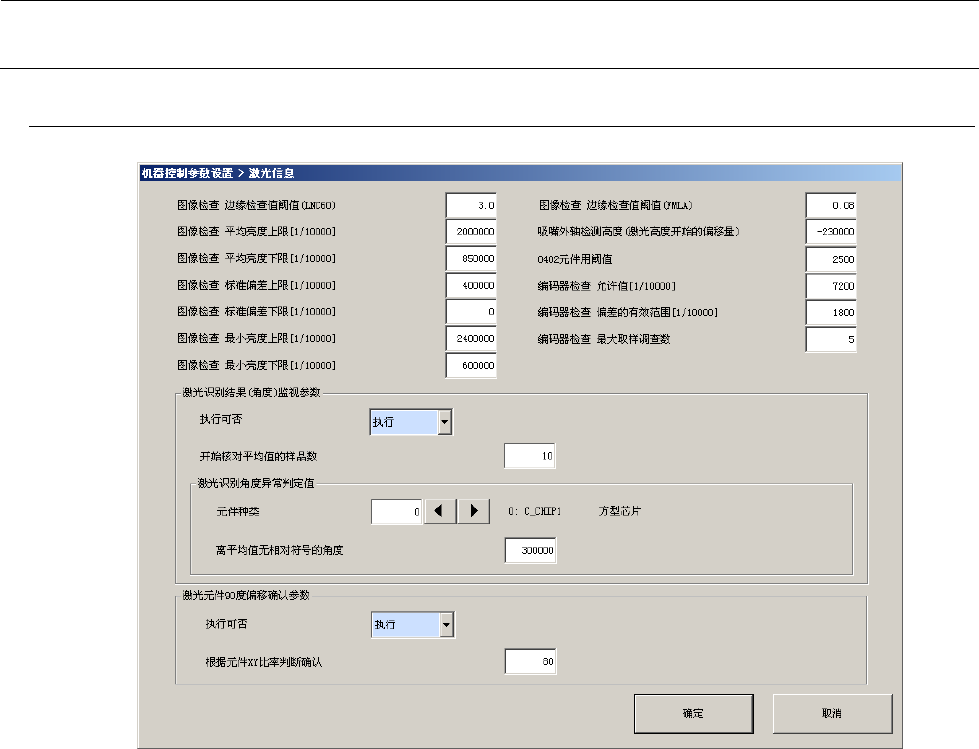979x749 pixels.
Task: Edit 平均亮度下限 field value 850000
Action: pyautogui.click(x=471, y=258)
